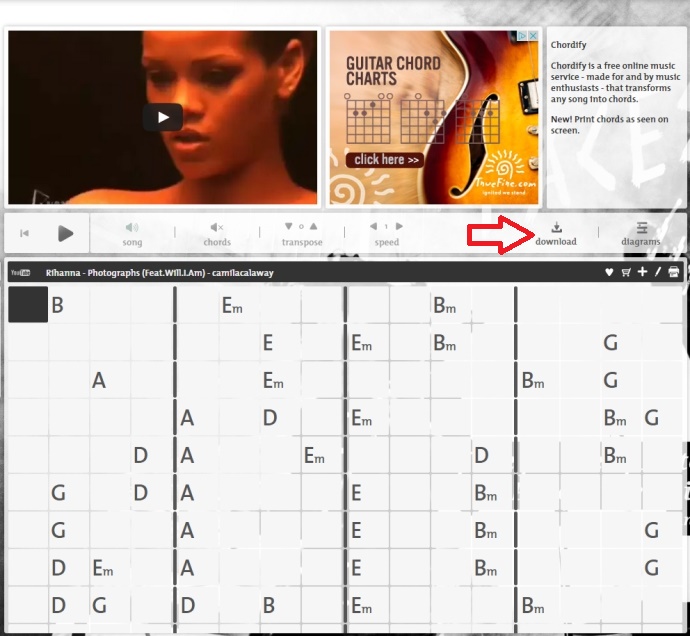
Task: Toggle the muted chords speaker
Action: (217, 227)
